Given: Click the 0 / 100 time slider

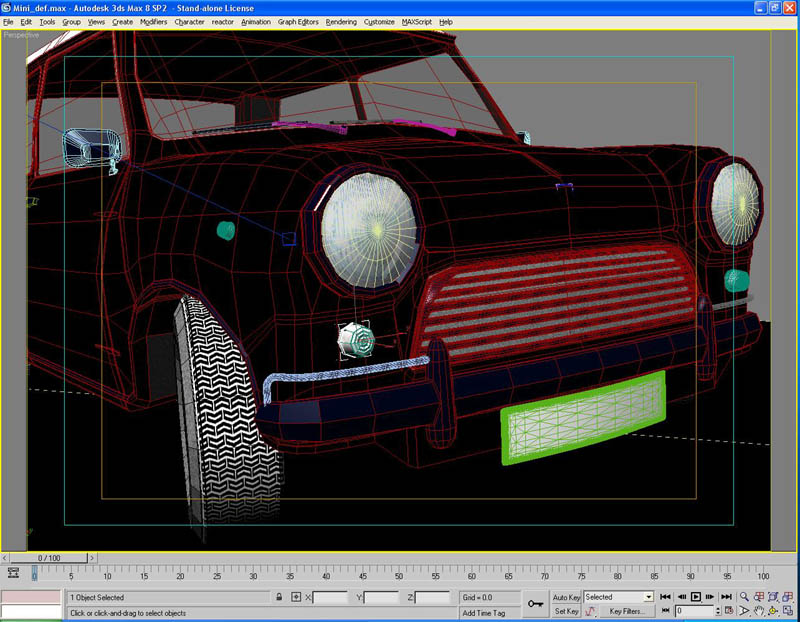Looking at the screenshot, I should tap(49, 557).
